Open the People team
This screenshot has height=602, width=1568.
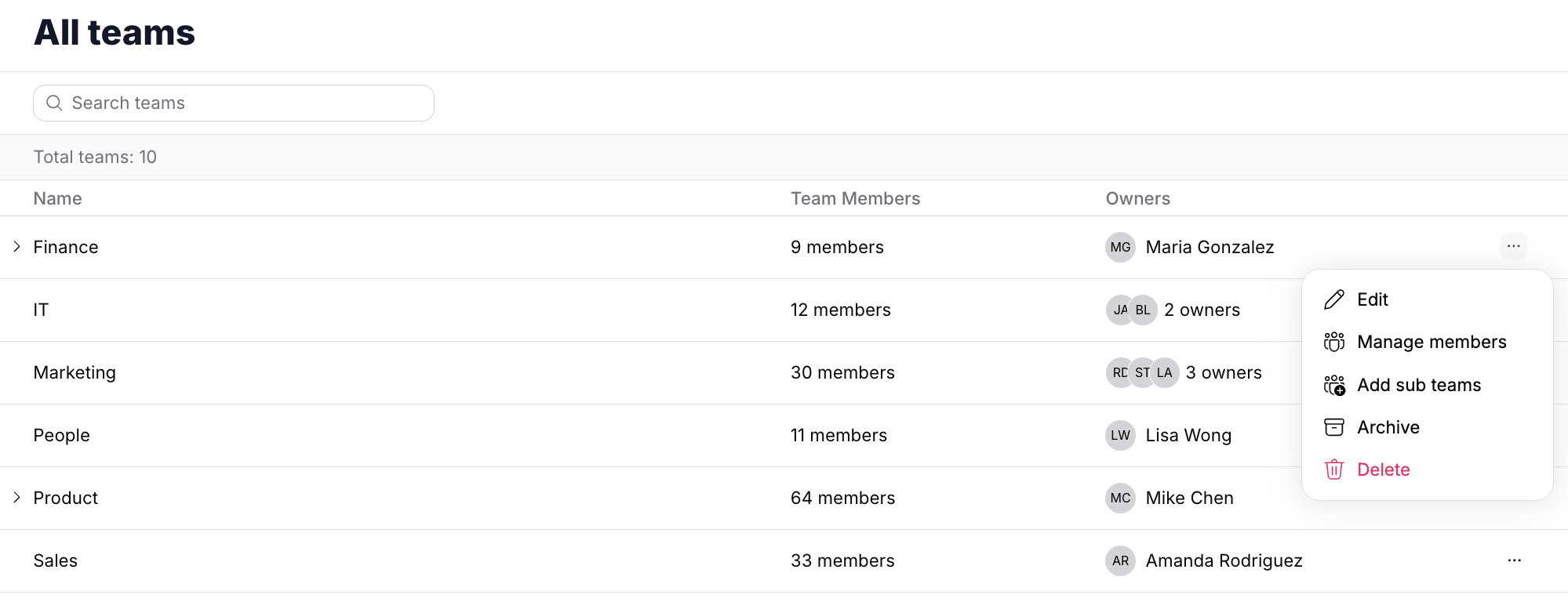click(61, 435)
